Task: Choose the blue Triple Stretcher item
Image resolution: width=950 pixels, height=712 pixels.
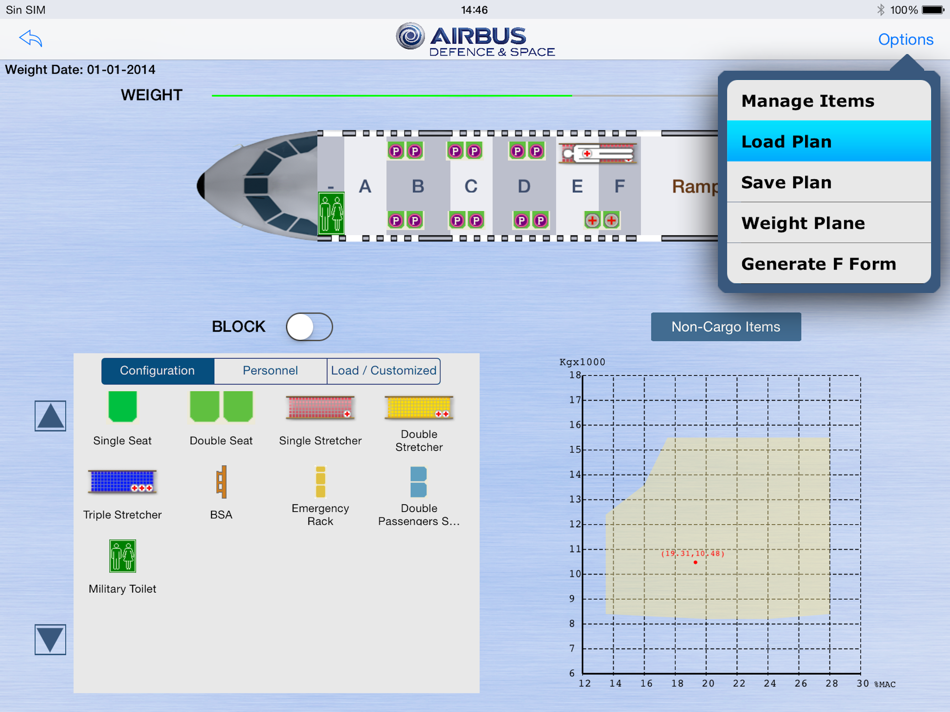Action: click(122, 482)
